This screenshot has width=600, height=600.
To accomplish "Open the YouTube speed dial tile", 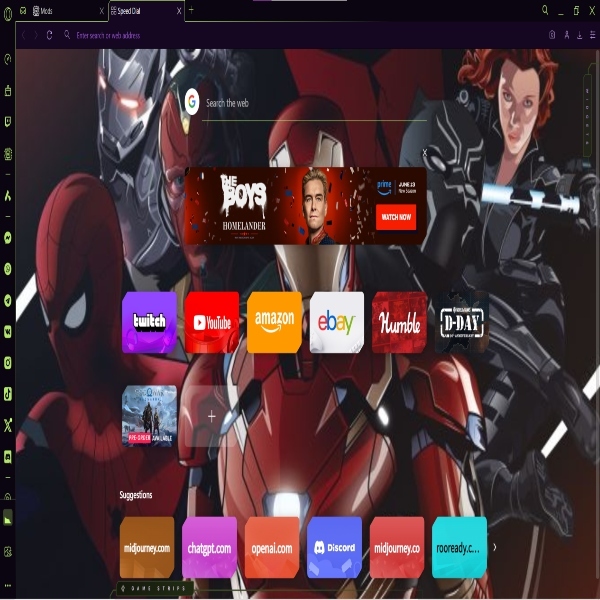I will tap(212, 322).
